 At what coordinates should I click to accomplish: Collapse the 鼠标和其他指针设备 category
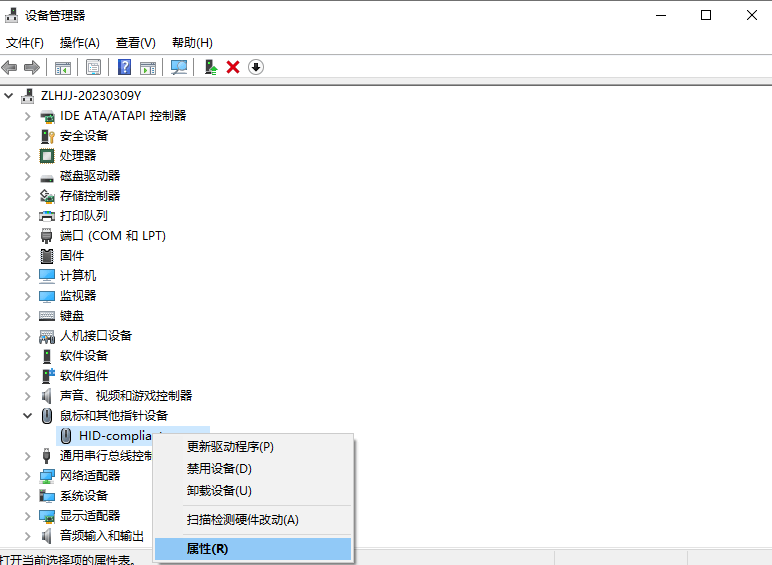[28, 416]
